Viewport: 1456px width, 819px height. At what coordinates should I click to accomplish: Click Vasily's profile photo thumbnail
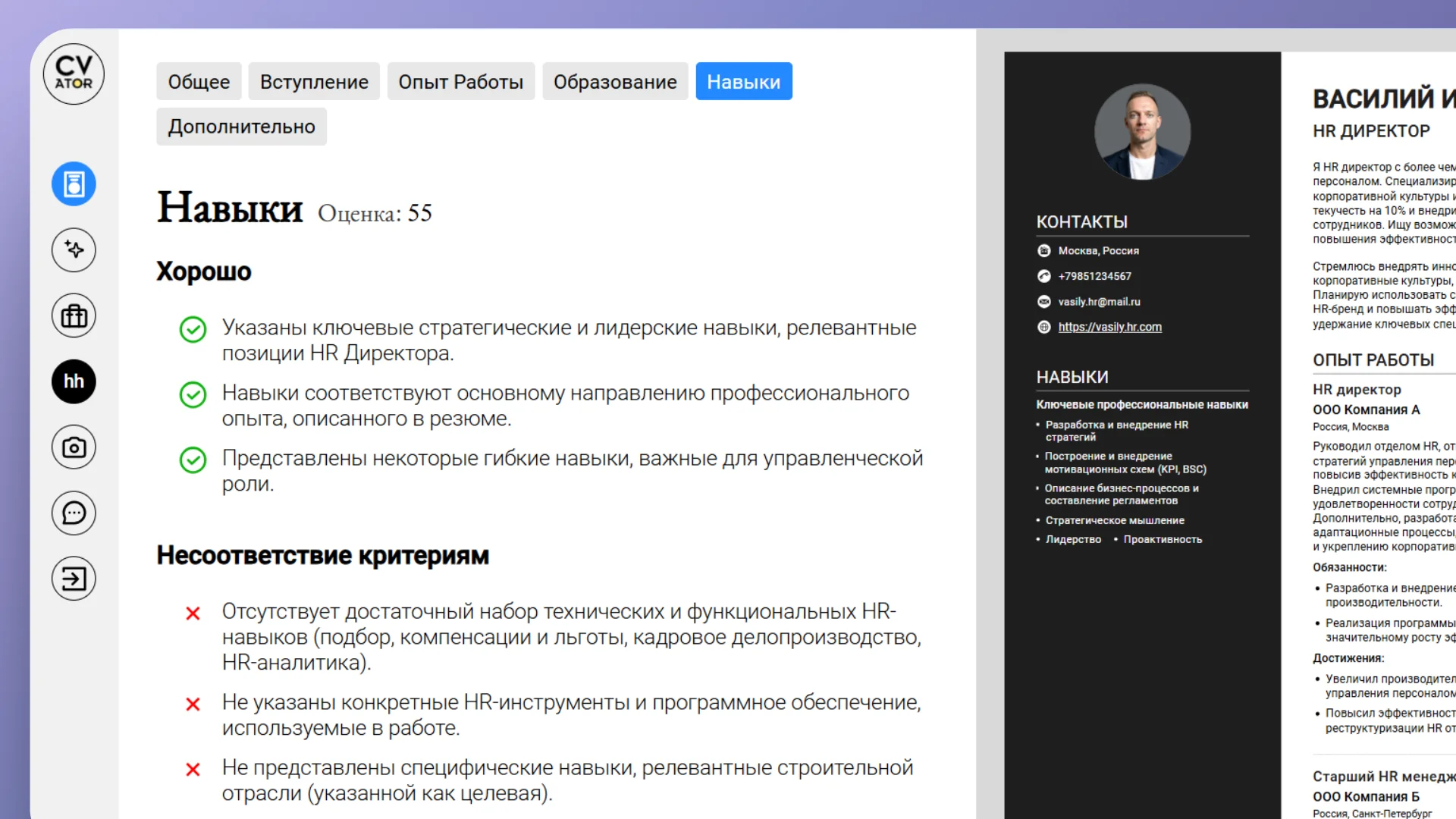[x=1143, y=131]
